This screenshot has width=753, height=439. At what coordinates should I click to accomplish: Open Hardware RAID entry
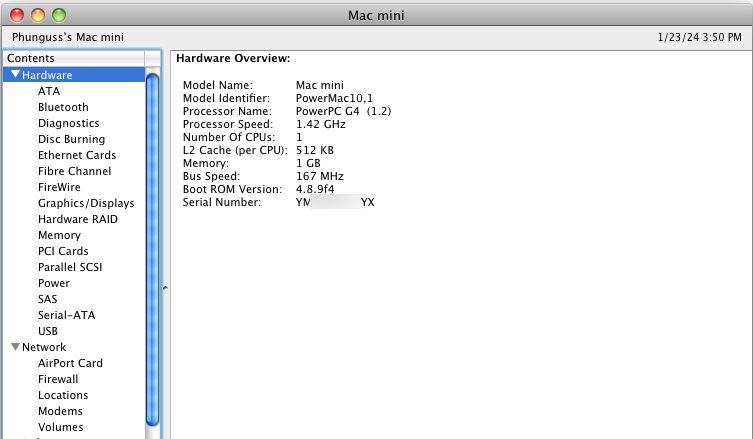pos(78,219)
